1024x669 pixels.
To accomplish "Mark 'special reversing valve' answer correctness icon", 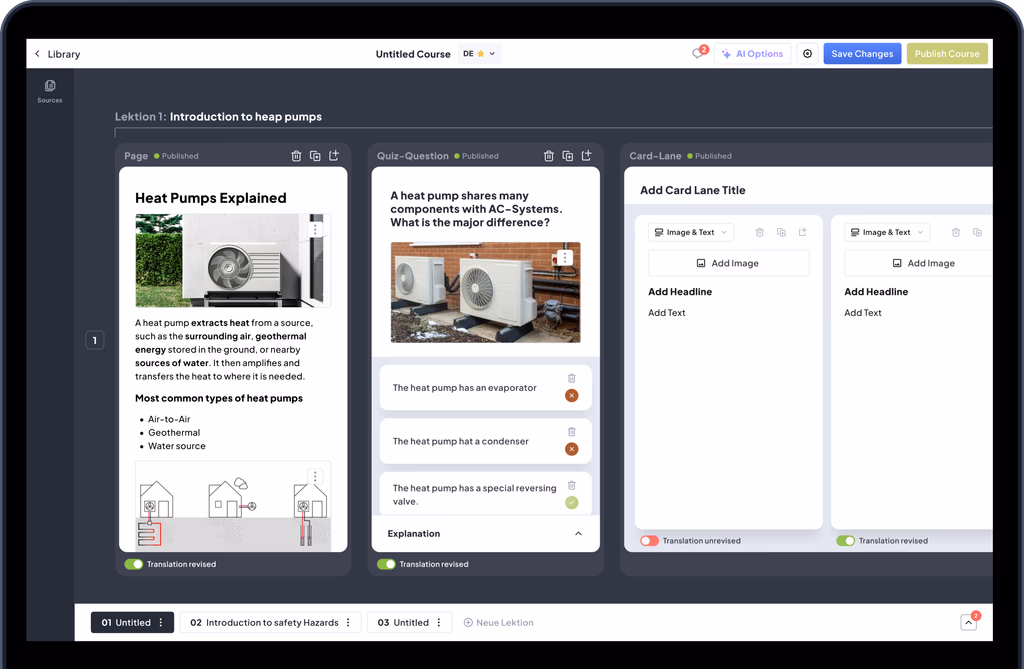I will [572, 503].
